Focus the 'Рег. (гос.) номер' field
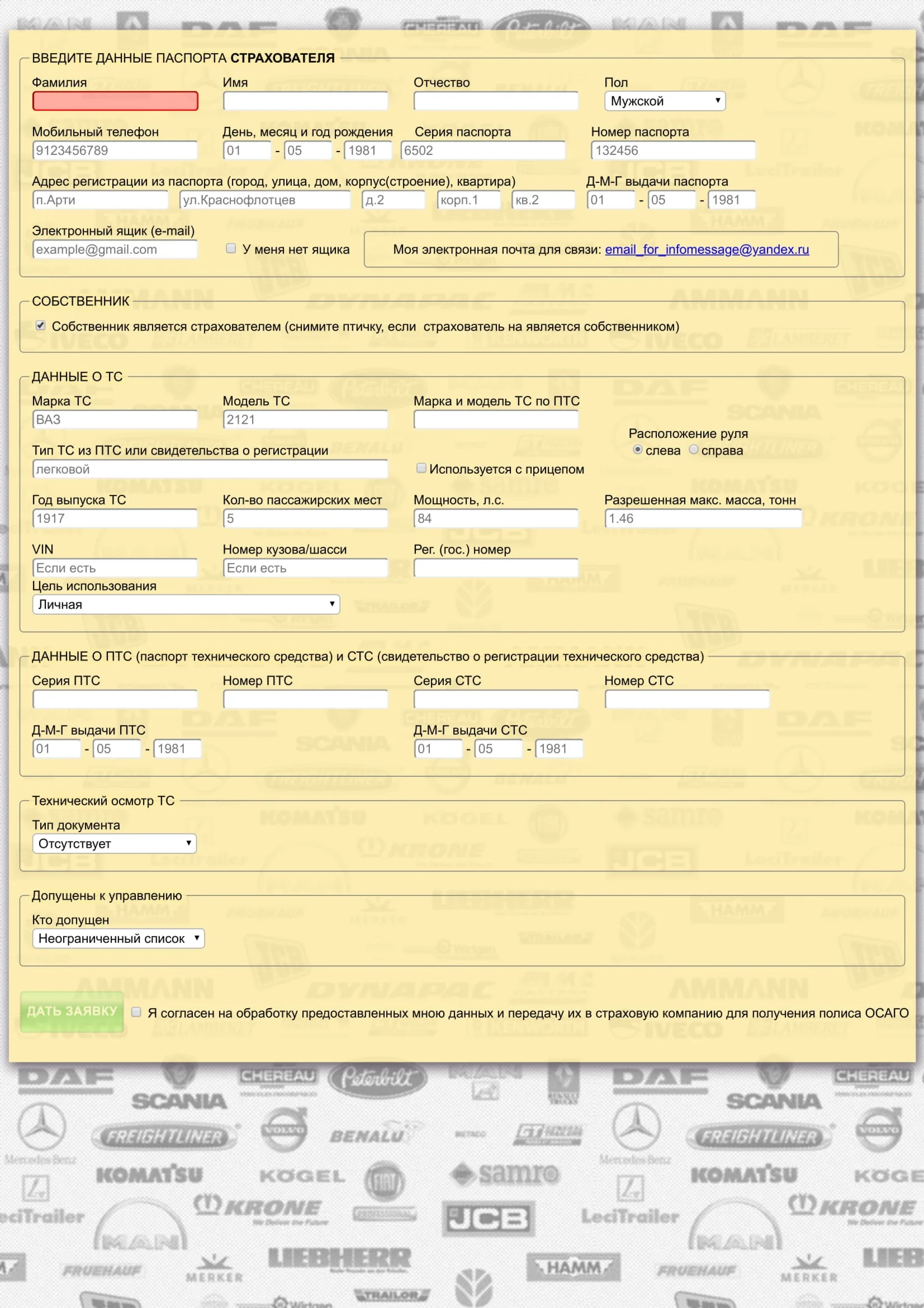Screen dimensions: 924x1308 (x=496, y=568)
